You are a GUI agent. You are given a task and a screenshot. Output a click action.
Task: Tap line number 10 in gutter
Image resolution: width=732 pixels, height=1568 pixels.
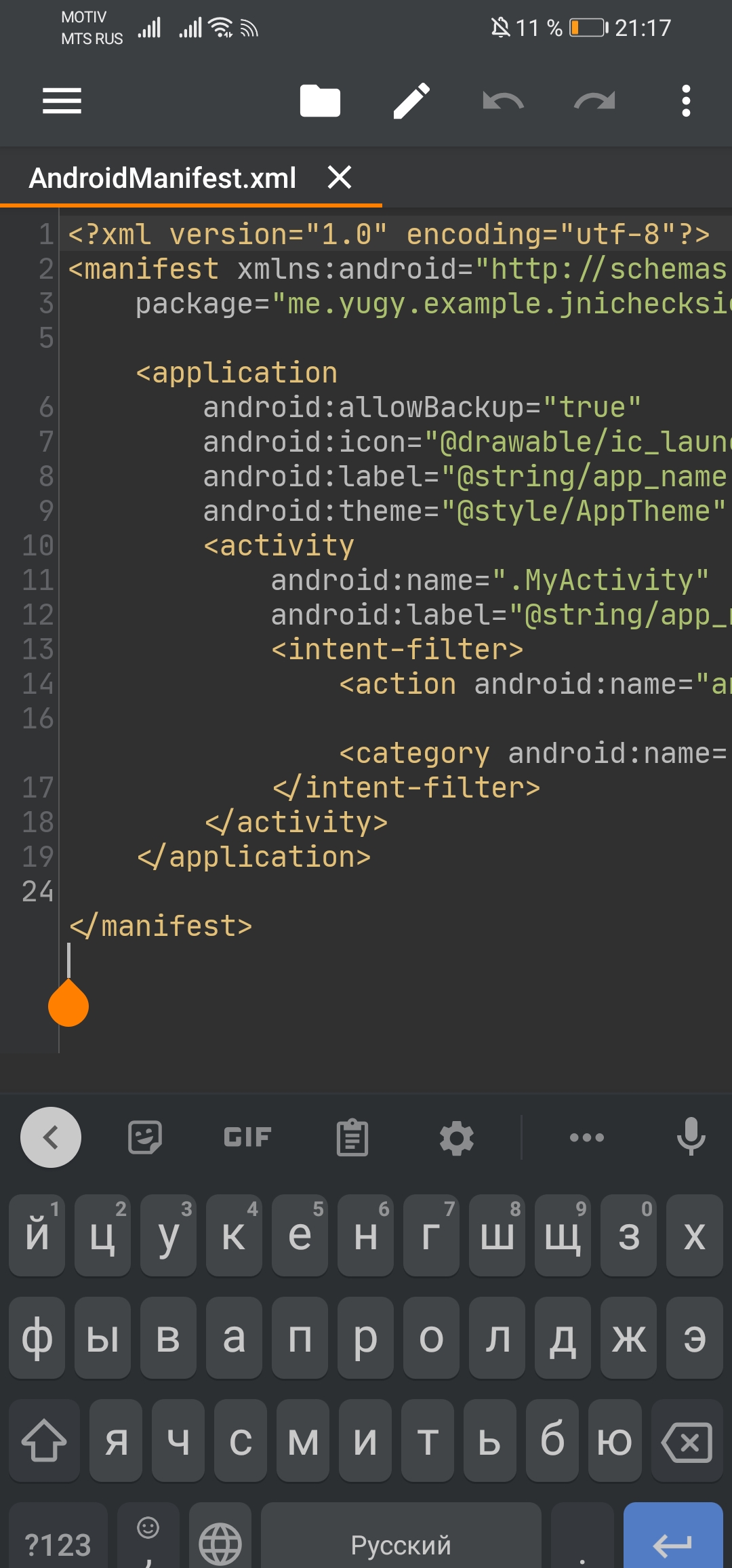coord(37,546)
